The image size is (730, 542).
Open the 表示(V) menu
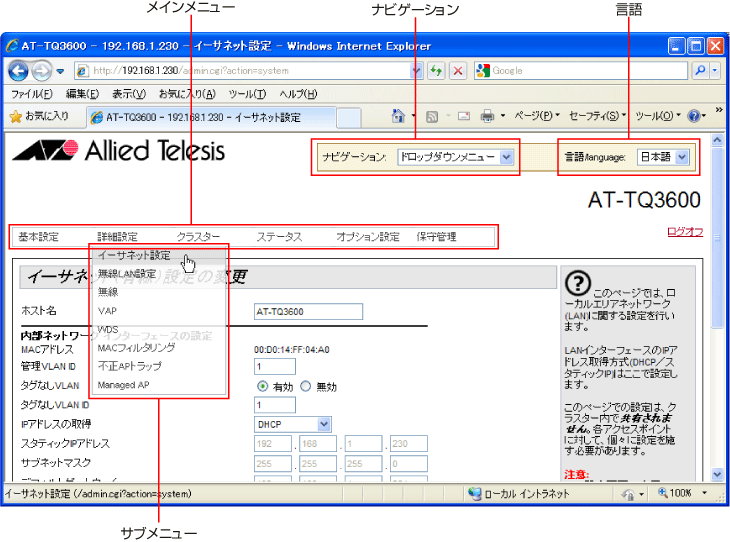point(128,94)
